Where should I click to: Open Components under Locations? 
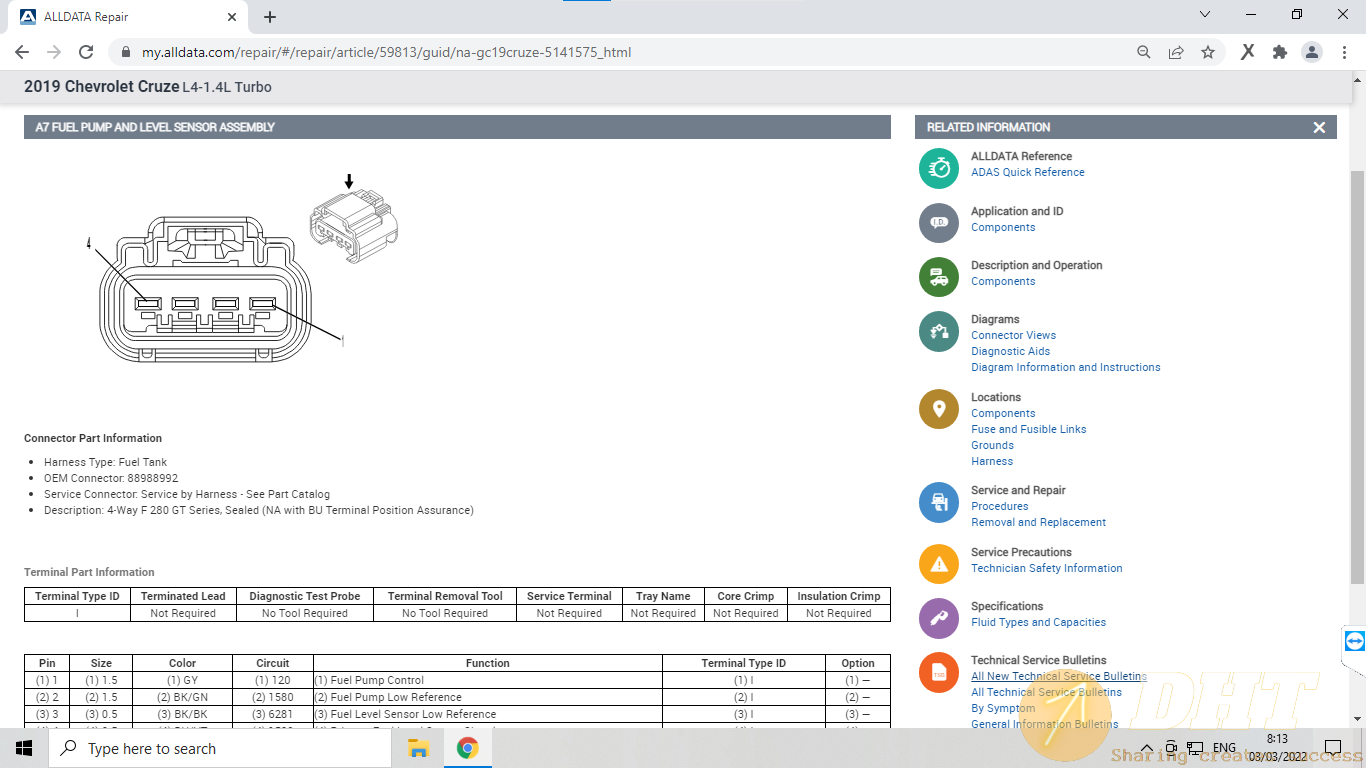pyautogui.click(x=1003, y=413)
